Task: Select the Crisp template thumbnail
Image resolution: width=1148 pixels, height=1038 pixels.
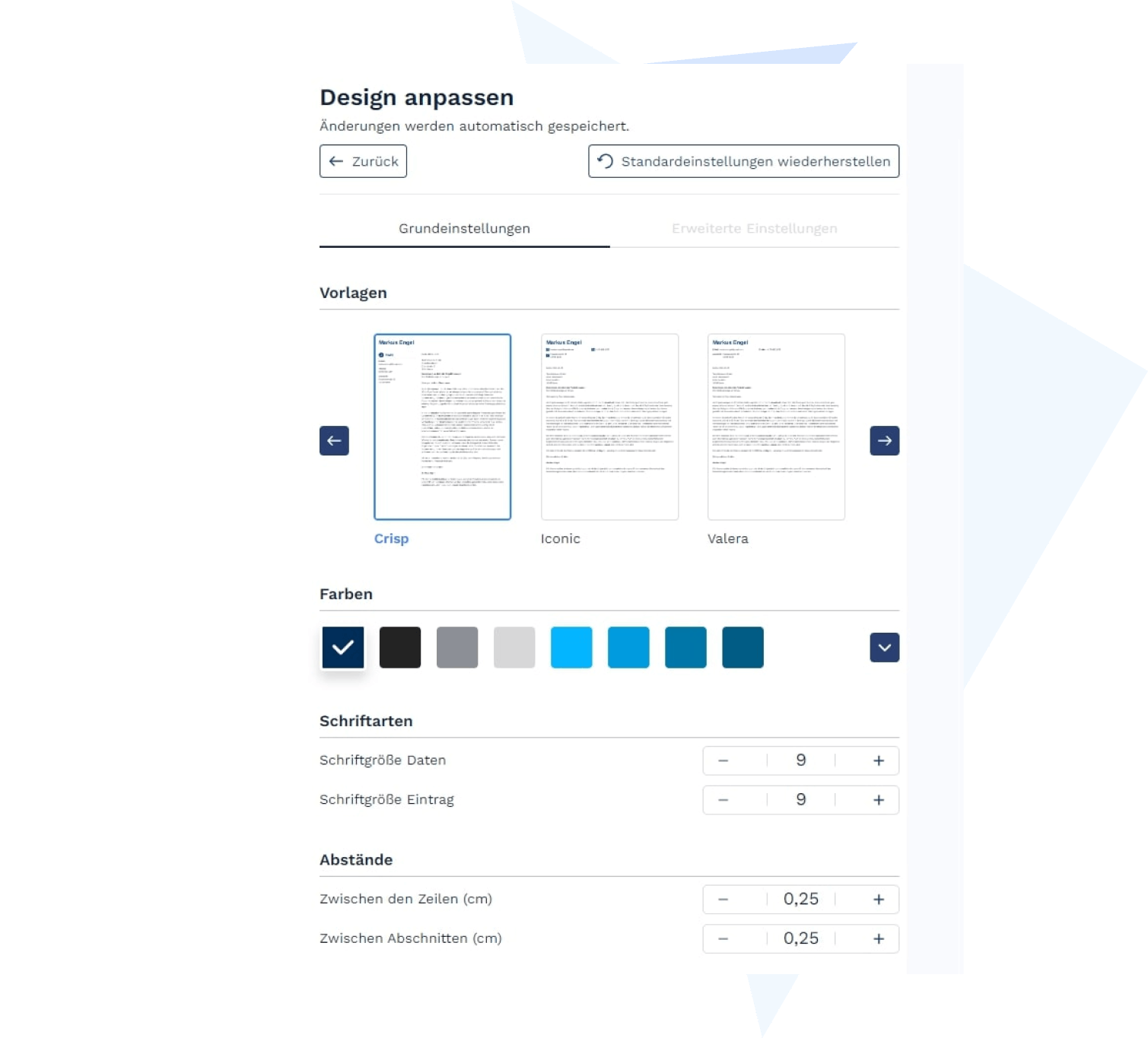Action: point(442,427)
